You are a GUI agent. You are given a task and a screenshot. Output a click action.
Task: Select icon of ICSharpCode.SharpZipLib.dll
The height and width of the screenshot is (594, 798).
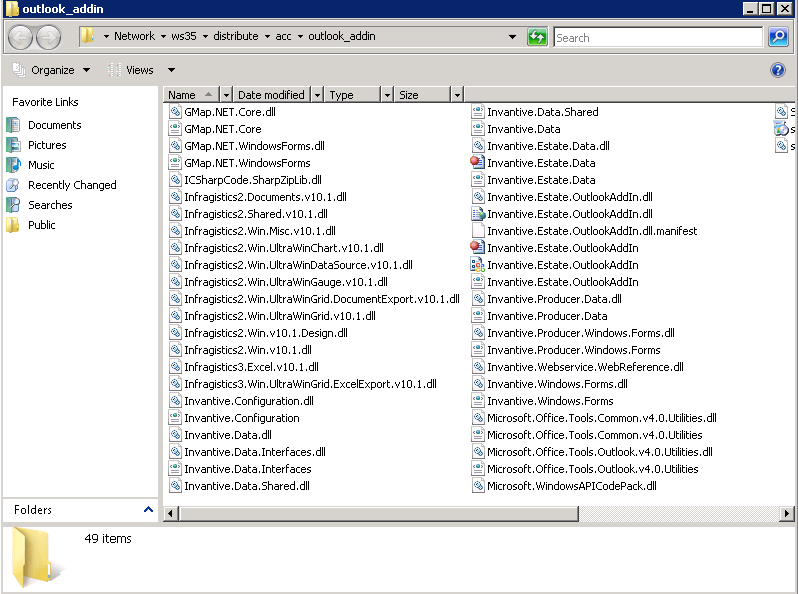[x=175, y=180]
